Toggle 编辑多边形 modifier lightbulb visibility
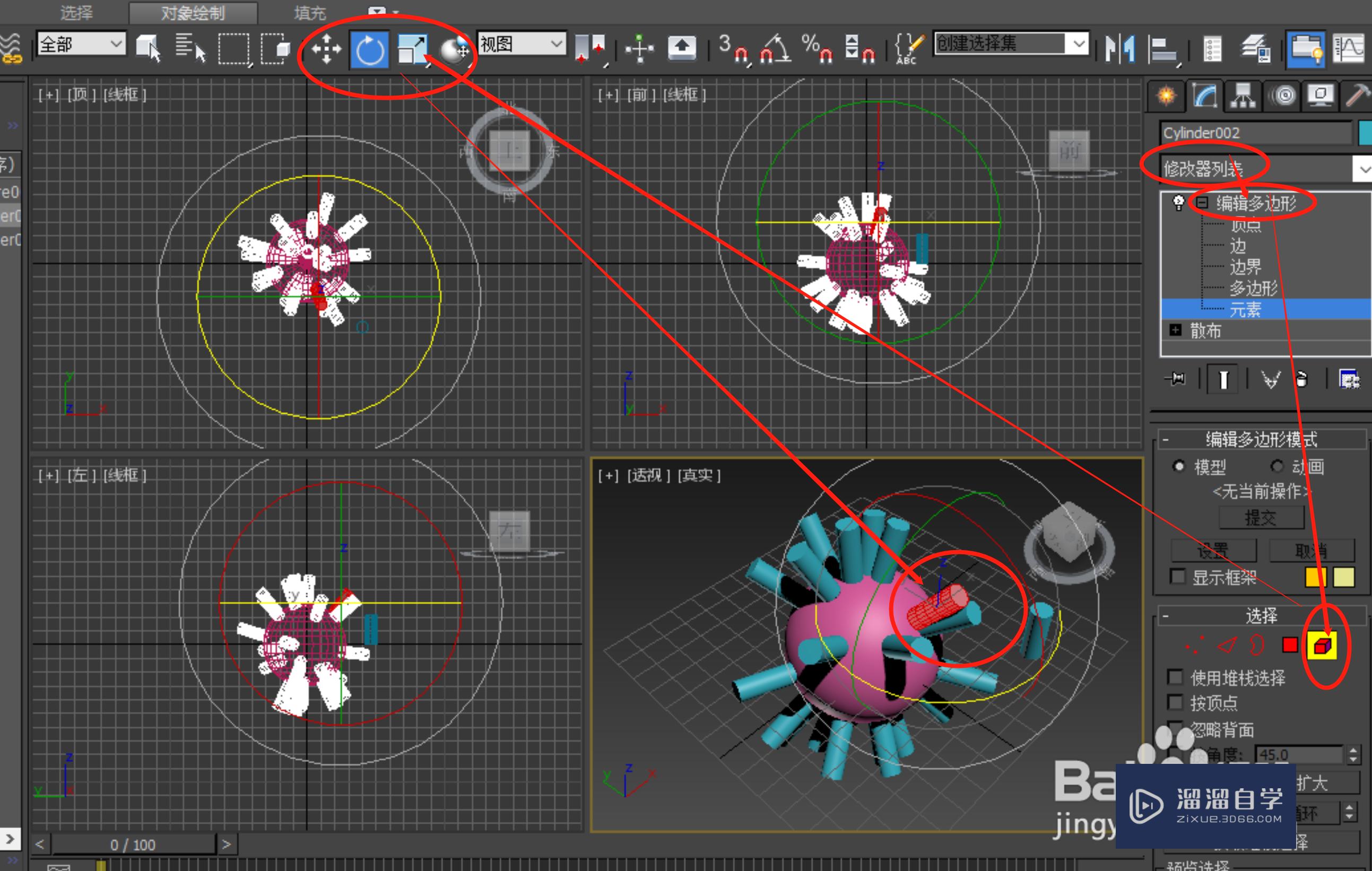 (x=1178, y=202)
